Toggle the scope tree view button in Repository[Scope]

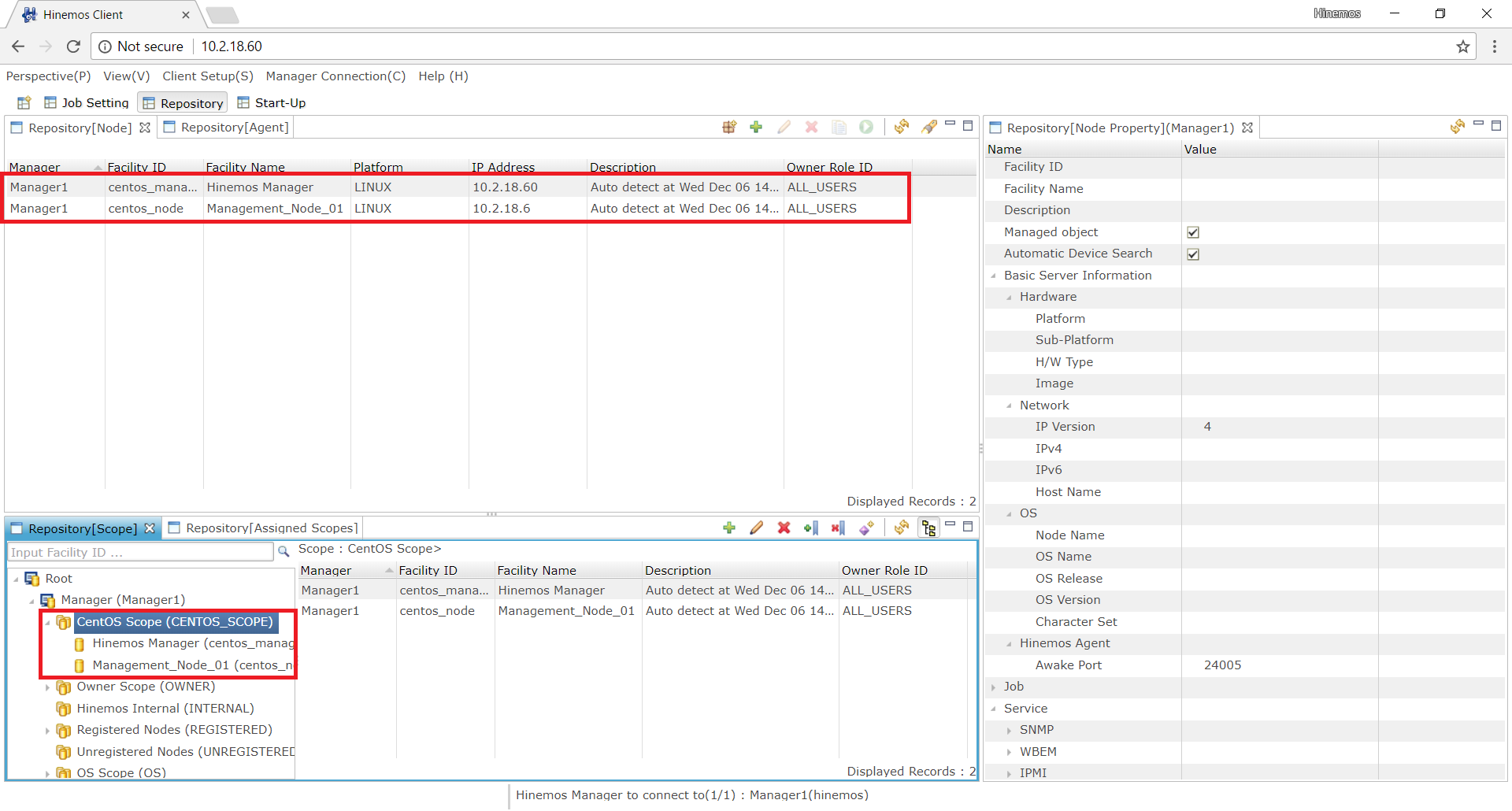click(929, 528)
